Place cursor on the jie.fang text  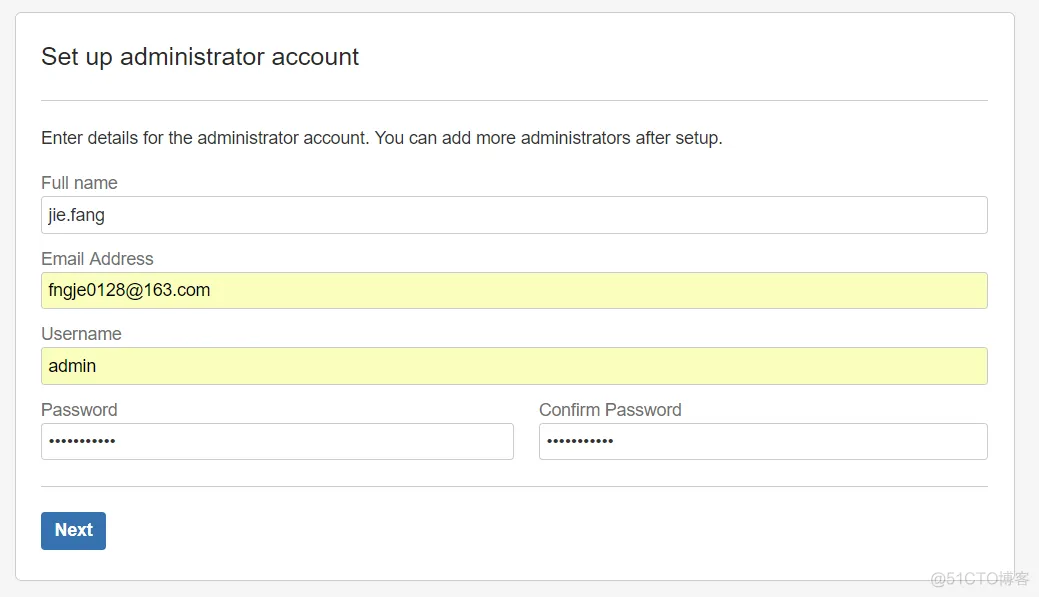pyautogui.click(x=76, y=215)
